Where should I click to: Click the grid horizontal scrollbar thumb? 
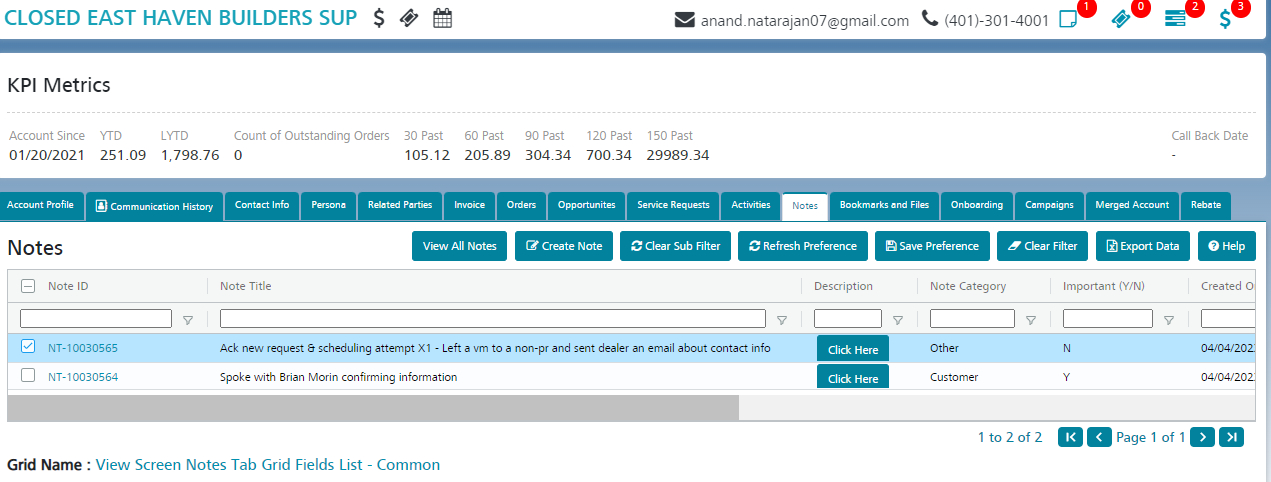(x=373, y=407)
